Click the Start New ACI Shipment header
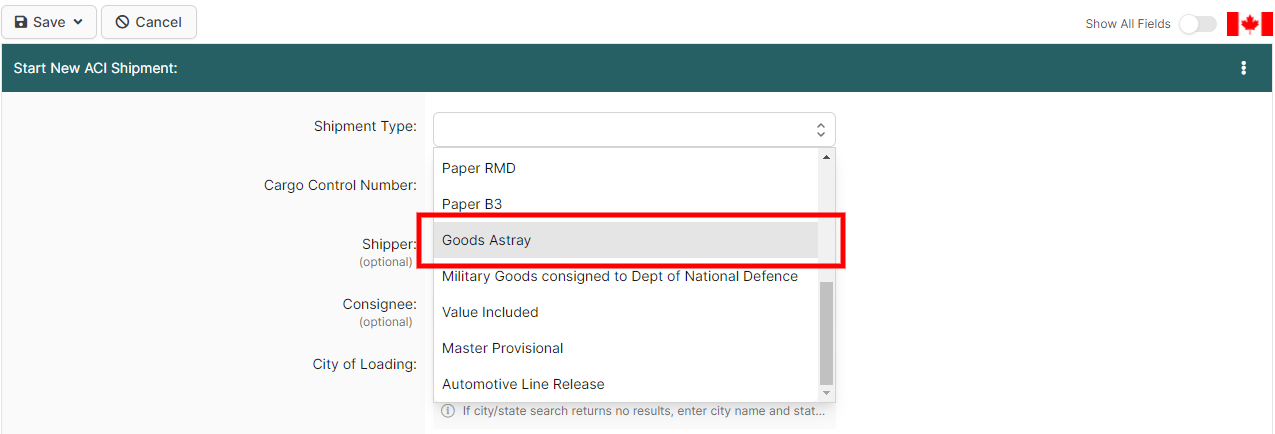The height and width of the screenshot is (434, 1275). click(95, 68)
